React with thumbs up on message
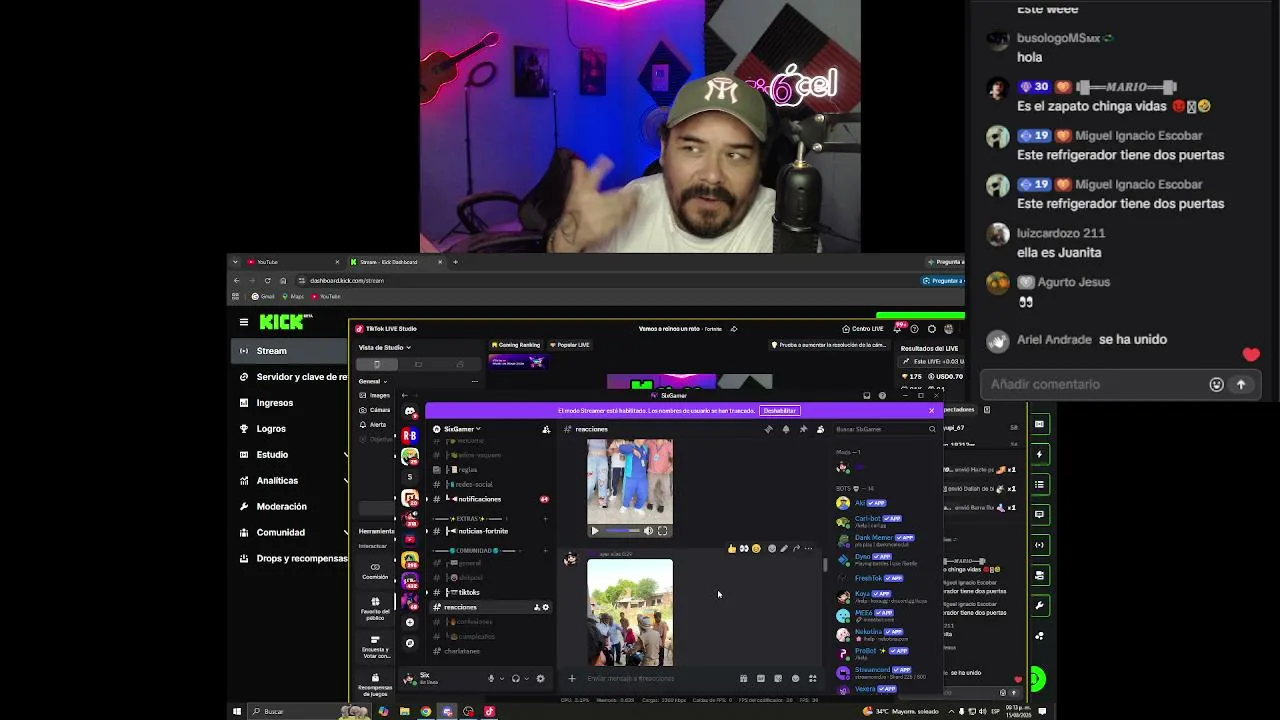The image size is (1280, 720). coord(732,549)
